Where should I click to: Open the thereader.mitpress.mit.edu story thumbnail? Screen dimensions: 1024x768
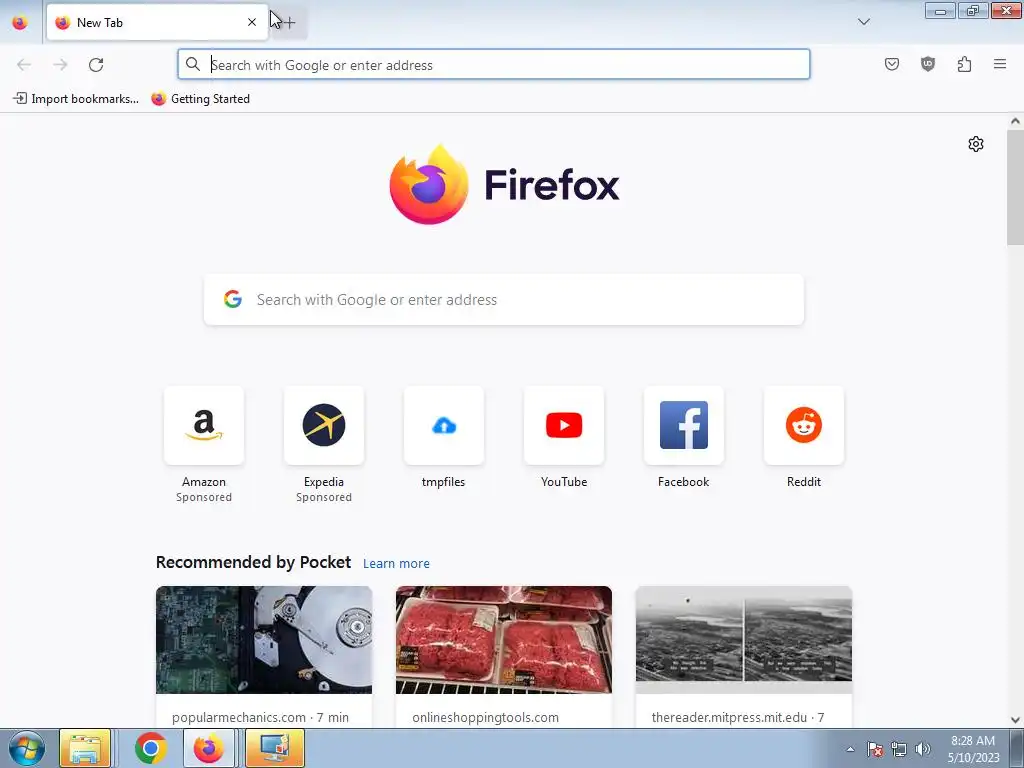(744, 640)
